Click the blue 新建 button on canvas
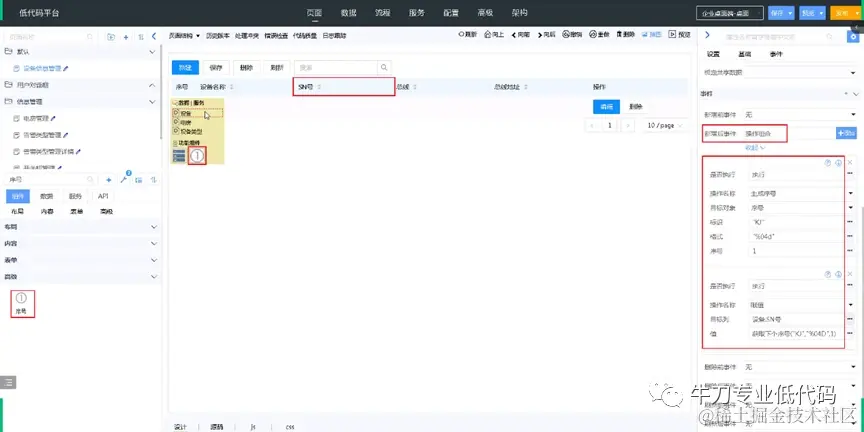This screenshot has width=864, height=432. [185, 68]
